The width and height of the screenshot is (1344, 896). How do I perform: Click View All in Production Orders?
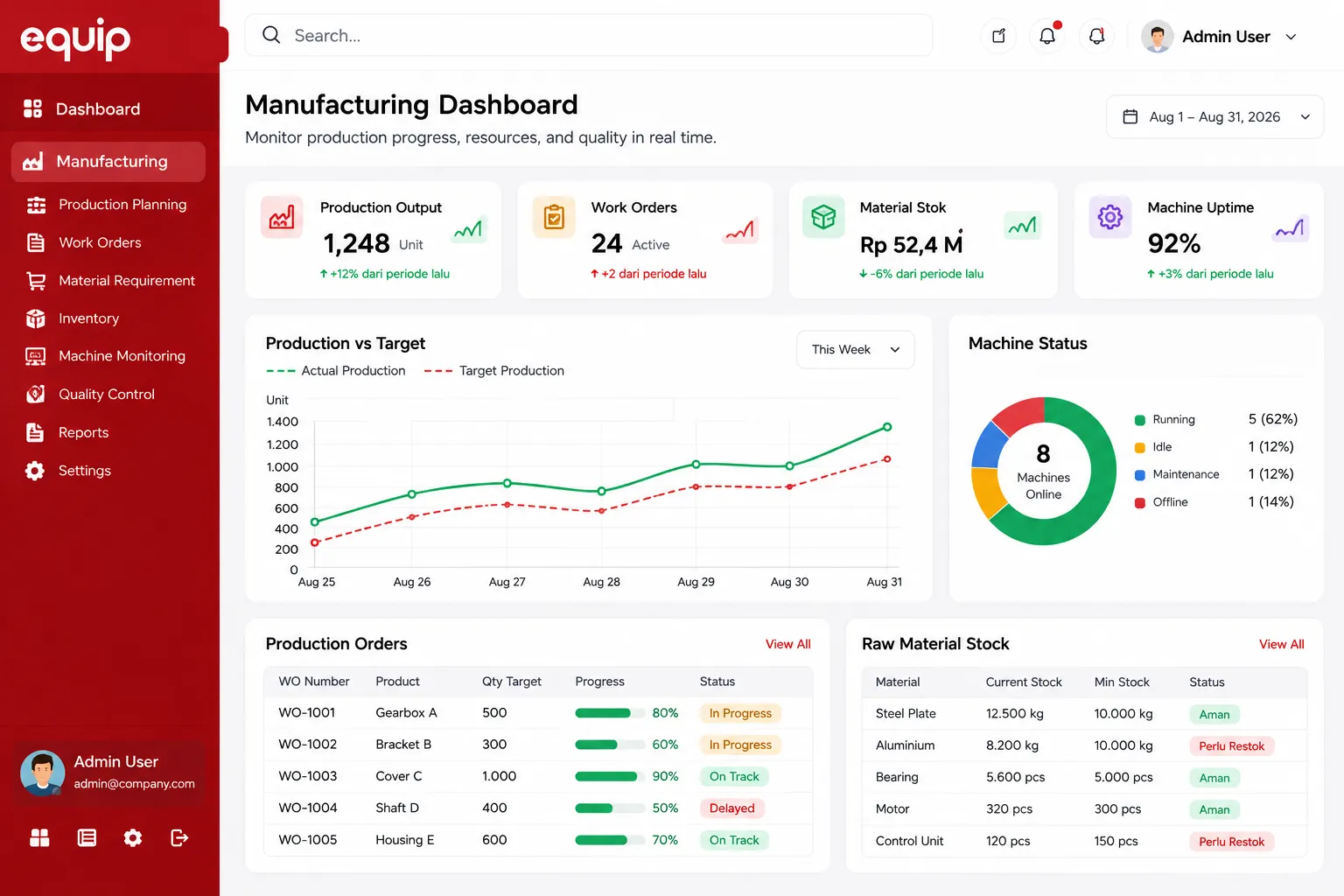pyautogui.click(x=787, y=644)
